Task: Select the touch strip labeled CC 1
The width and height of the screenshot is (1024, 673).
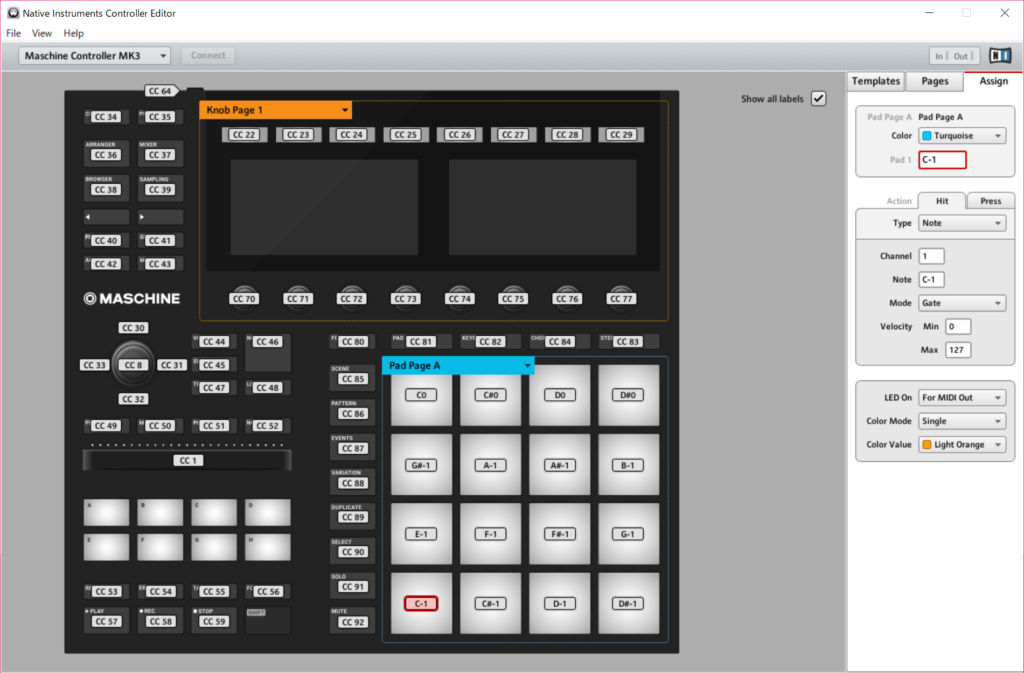Action: (188, 460)
